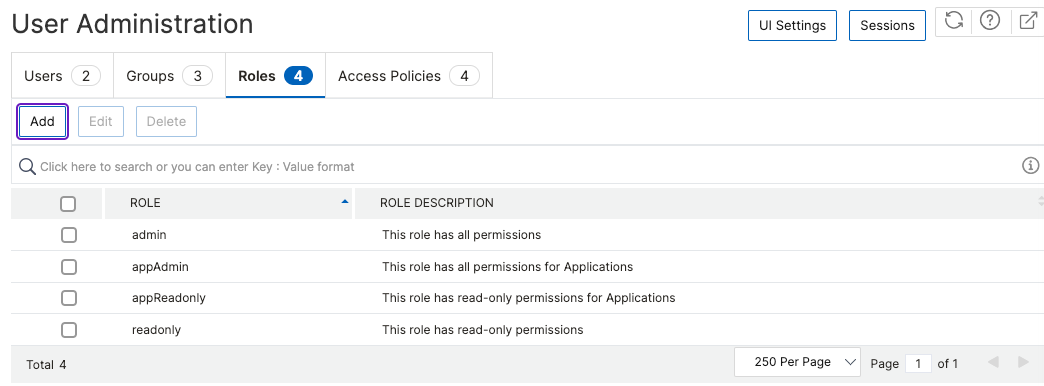Sort by ROLE DESCRIPTION column arrows

(x=1040, y=200)
